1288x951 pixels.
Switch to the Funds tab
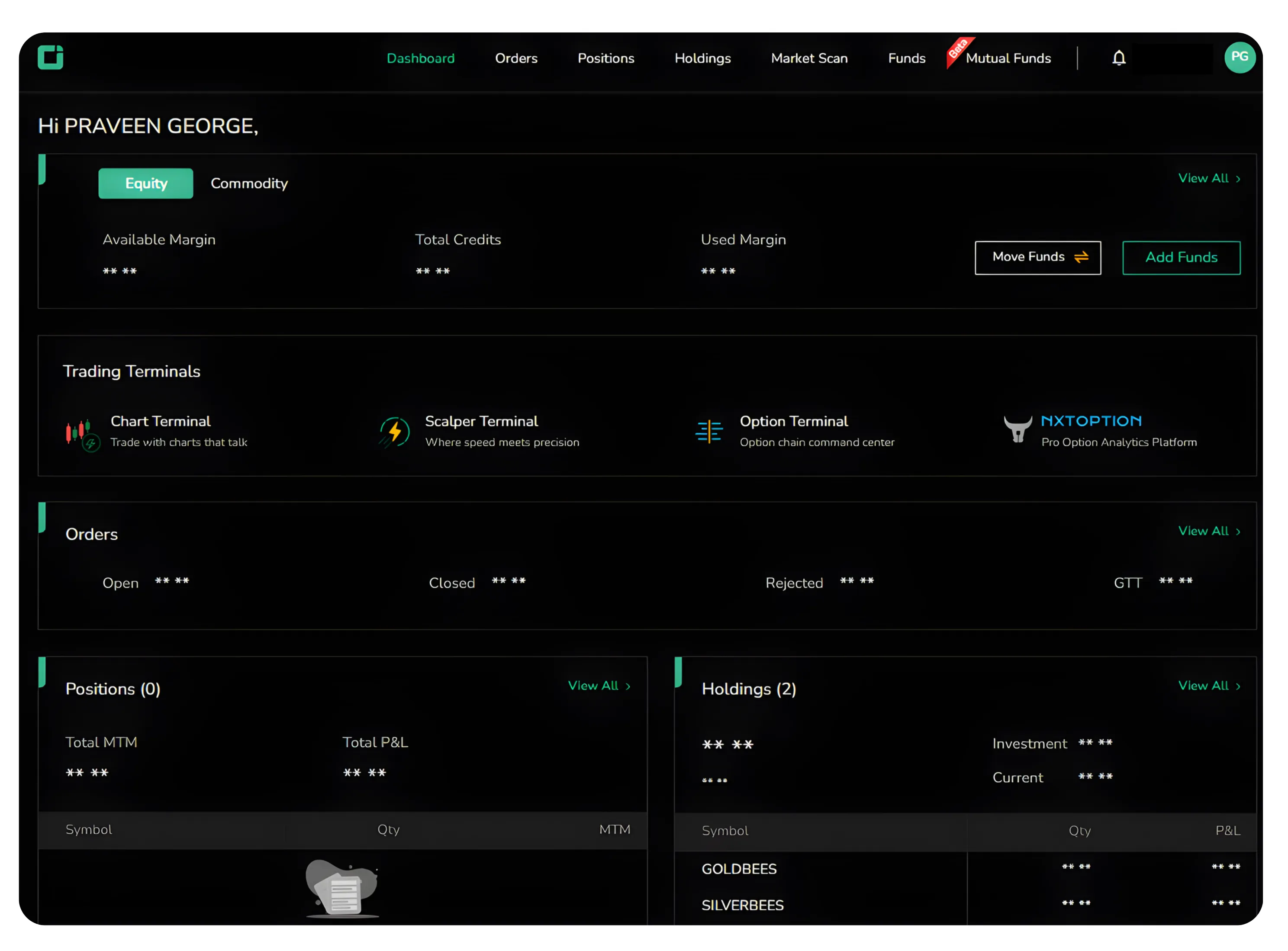pos(906,58)
